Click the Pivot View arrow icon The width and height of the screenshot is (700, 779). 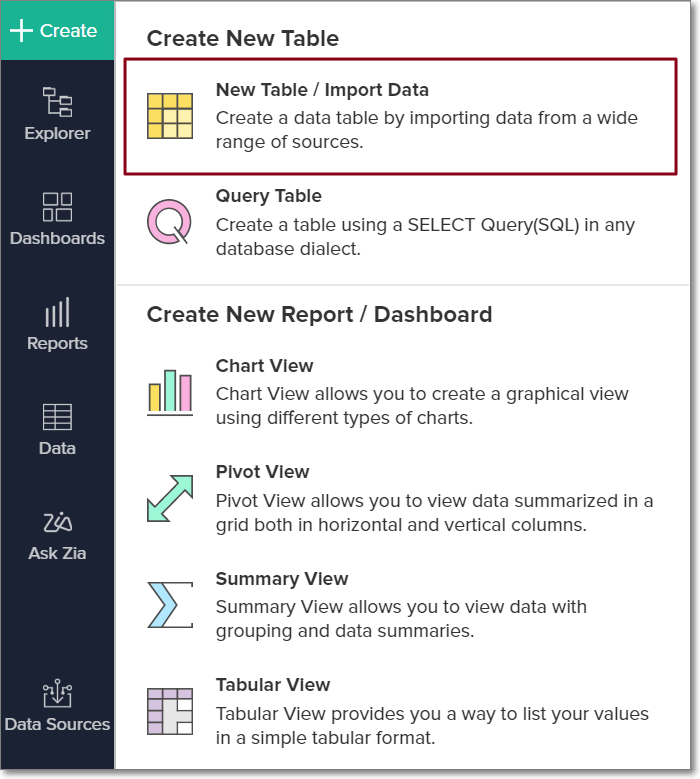point(169,498)
